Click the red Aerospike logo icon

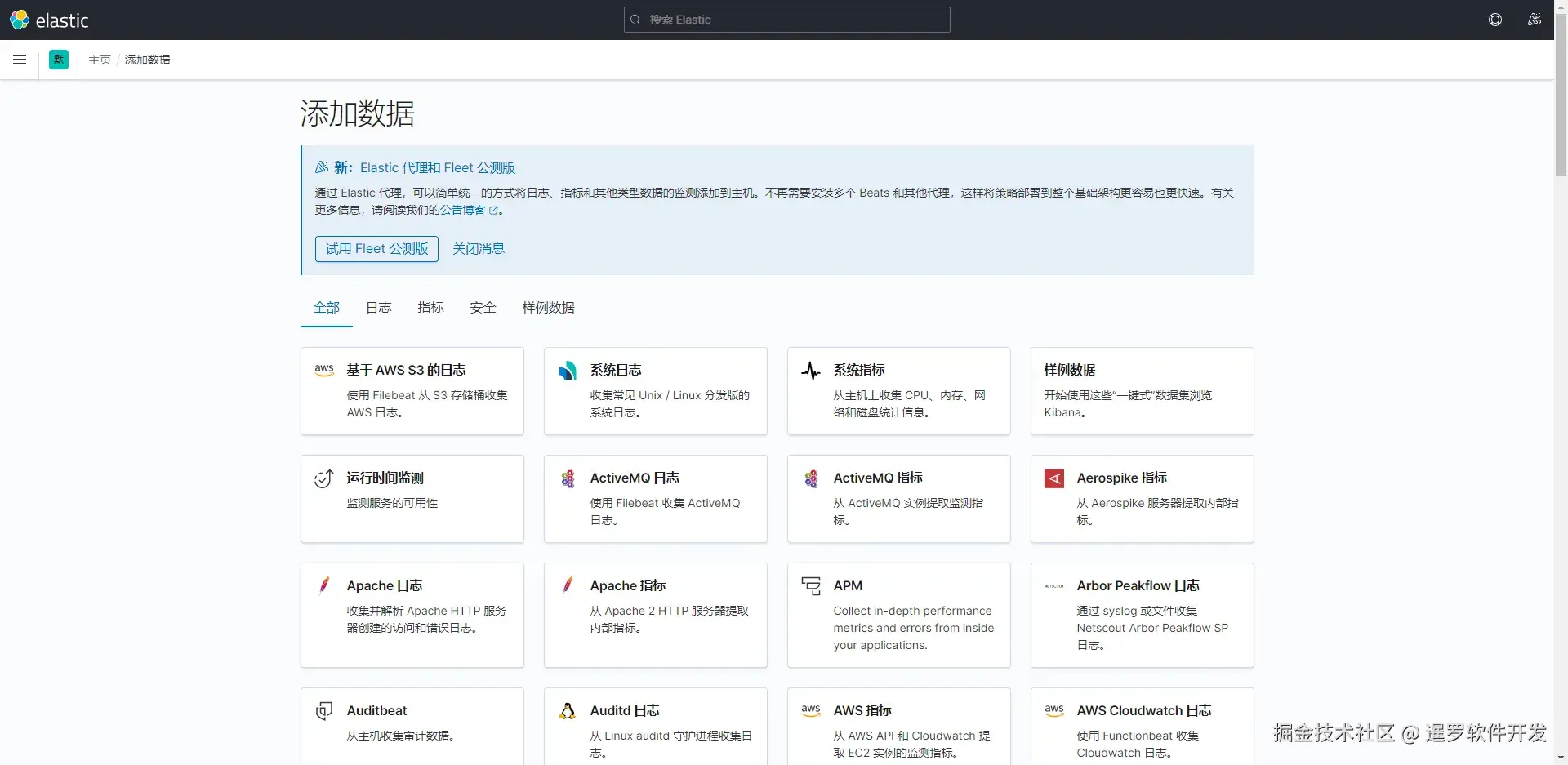click(1054, 478)
